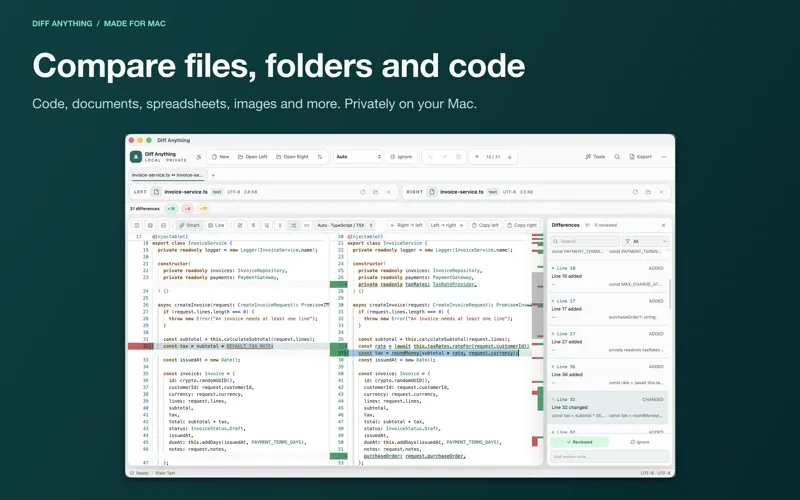Add a new comparison tab with plus

click(x=213, y=175)
